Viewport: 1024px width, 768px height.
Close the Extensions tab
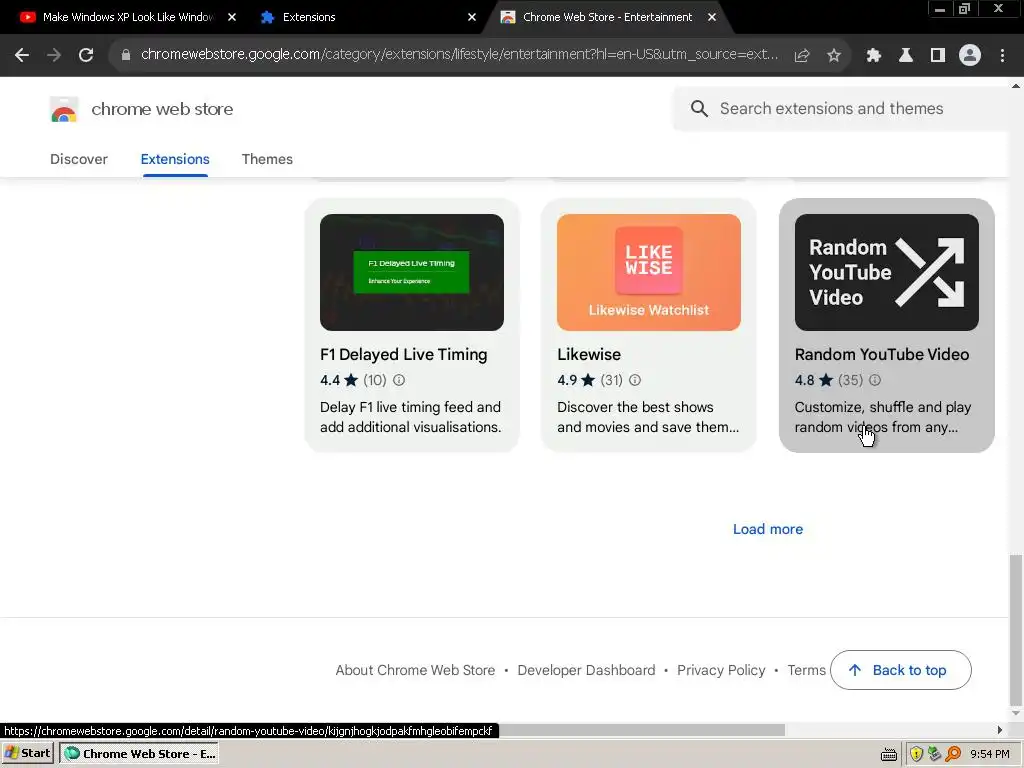click(x=472, y=17)
